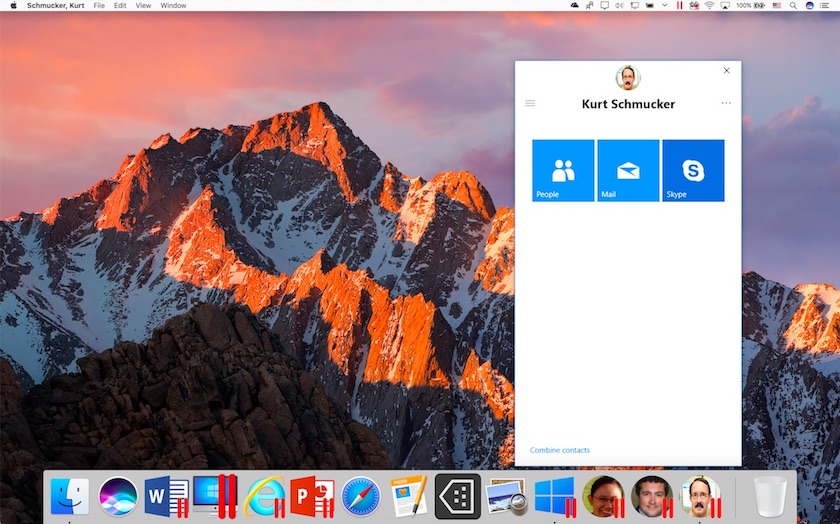Screen dimensions: 840x524
Task: Open the Mail tile
Action: click(x=628, y=170)
